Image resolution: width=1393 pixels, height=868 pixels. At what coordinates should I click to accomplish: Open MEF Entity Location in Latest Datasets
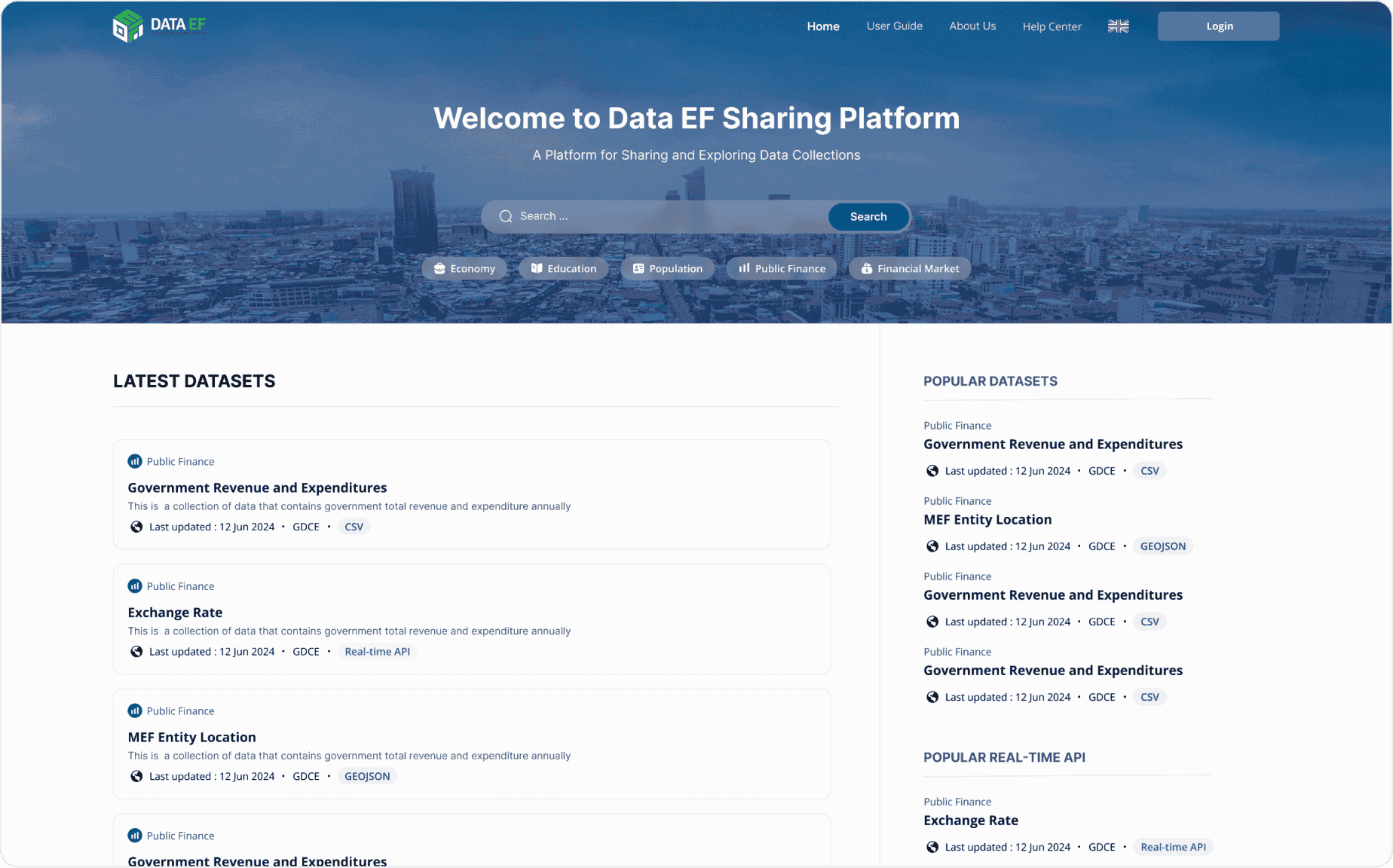point(192,737)
